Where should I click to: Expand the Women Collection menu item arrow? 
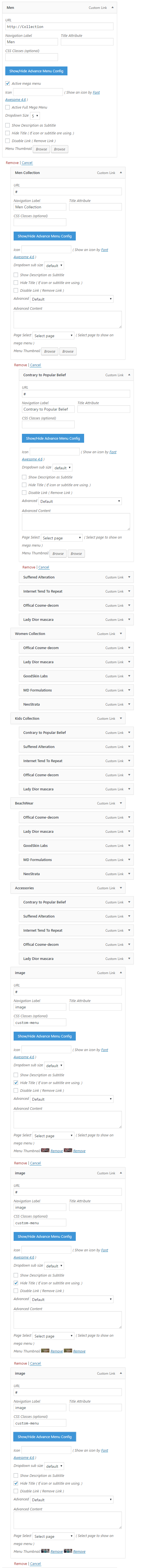click(x=121, y=633)
